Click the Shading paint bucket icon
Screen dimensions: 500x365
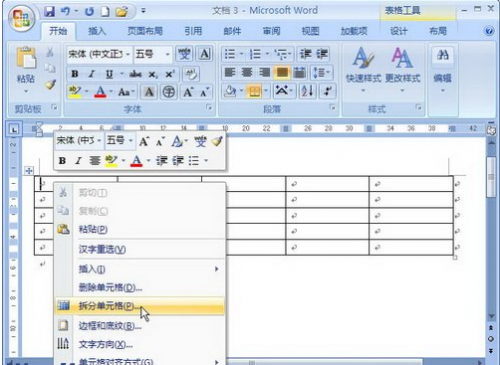[230, 91]
